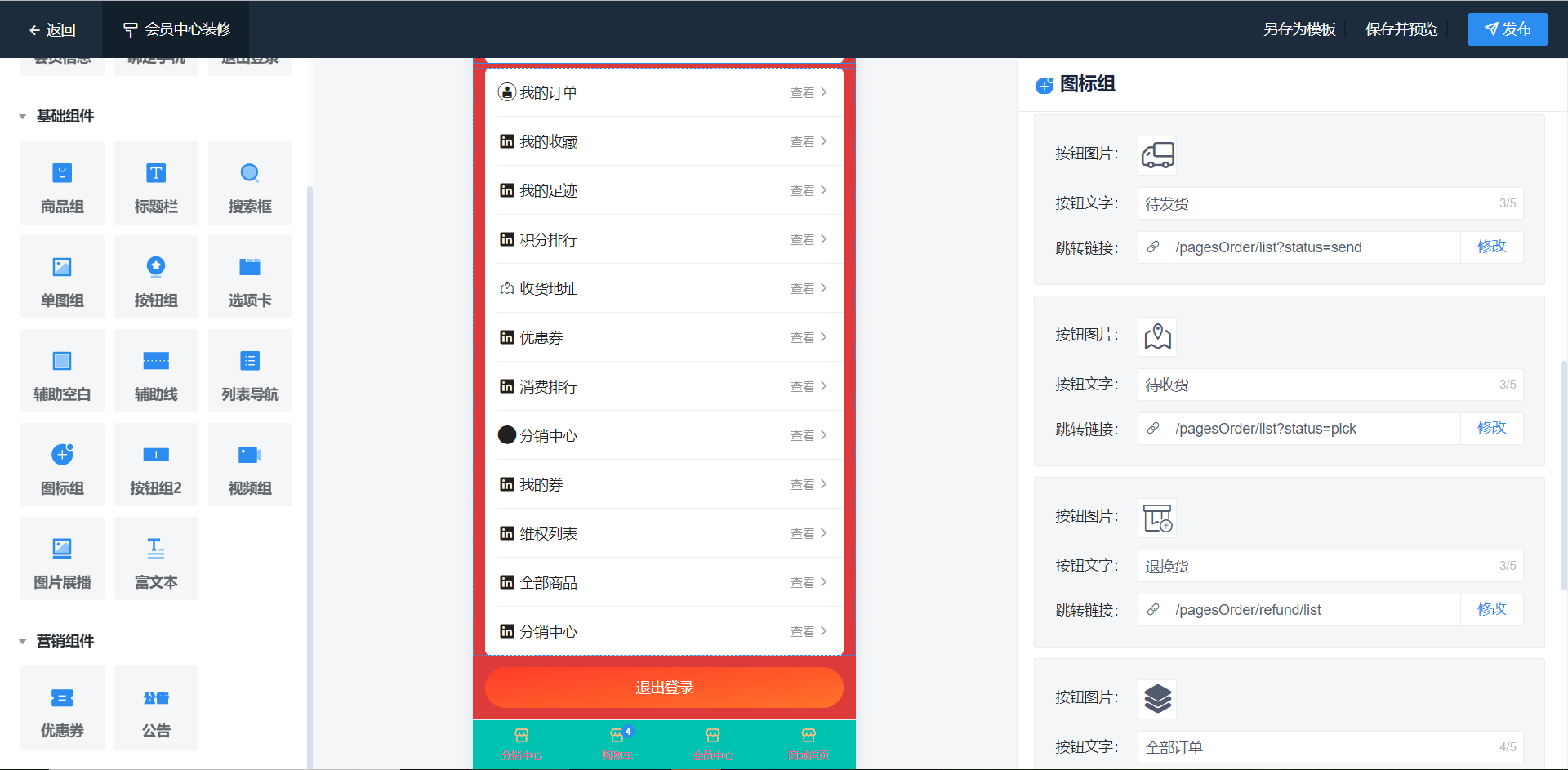Click 另存为模板 in the header
The height and width of the screenshot is (770, 1568).
[x=1299, y=29]
